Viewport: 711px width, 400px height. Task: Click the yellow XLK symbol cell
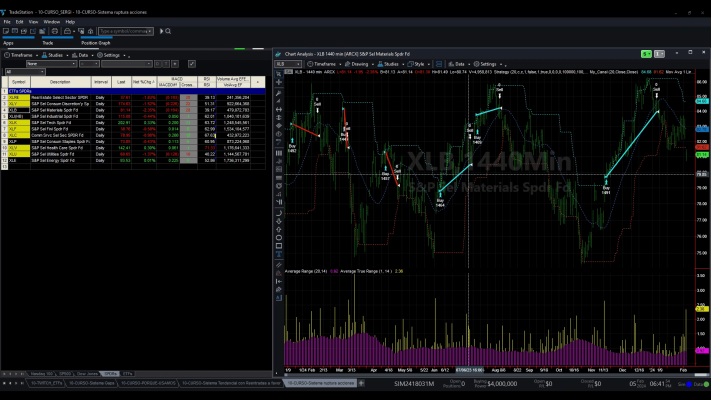pos(19,122)
